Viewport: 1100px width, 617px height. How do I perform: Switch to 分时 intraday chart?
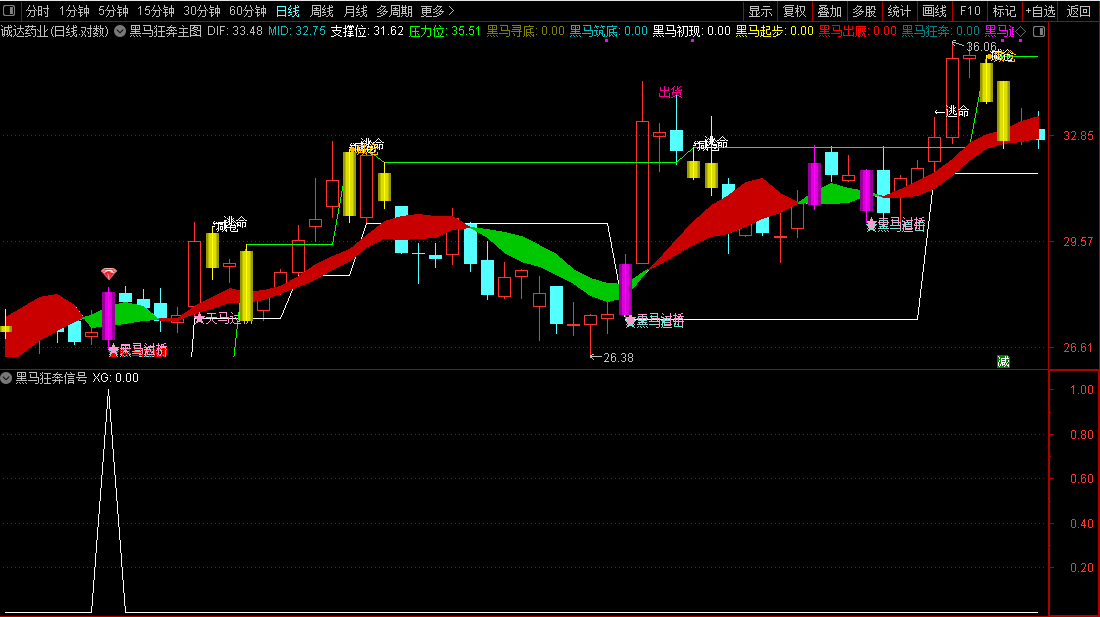coord(37,11)
